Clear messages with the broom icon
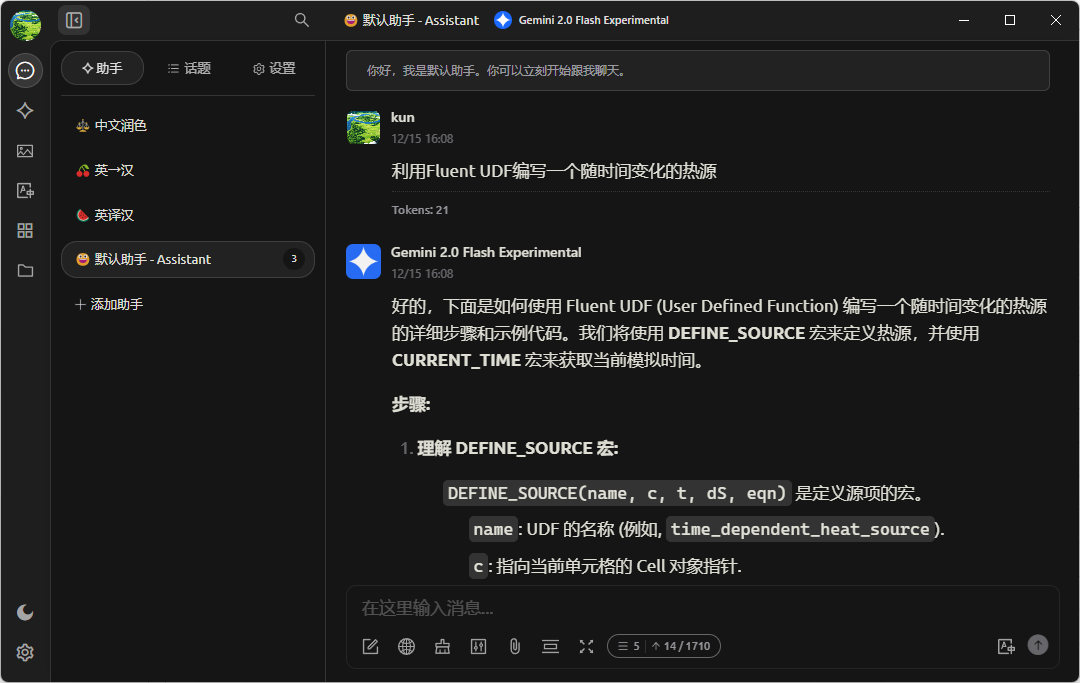 click(x=442, y=646)
